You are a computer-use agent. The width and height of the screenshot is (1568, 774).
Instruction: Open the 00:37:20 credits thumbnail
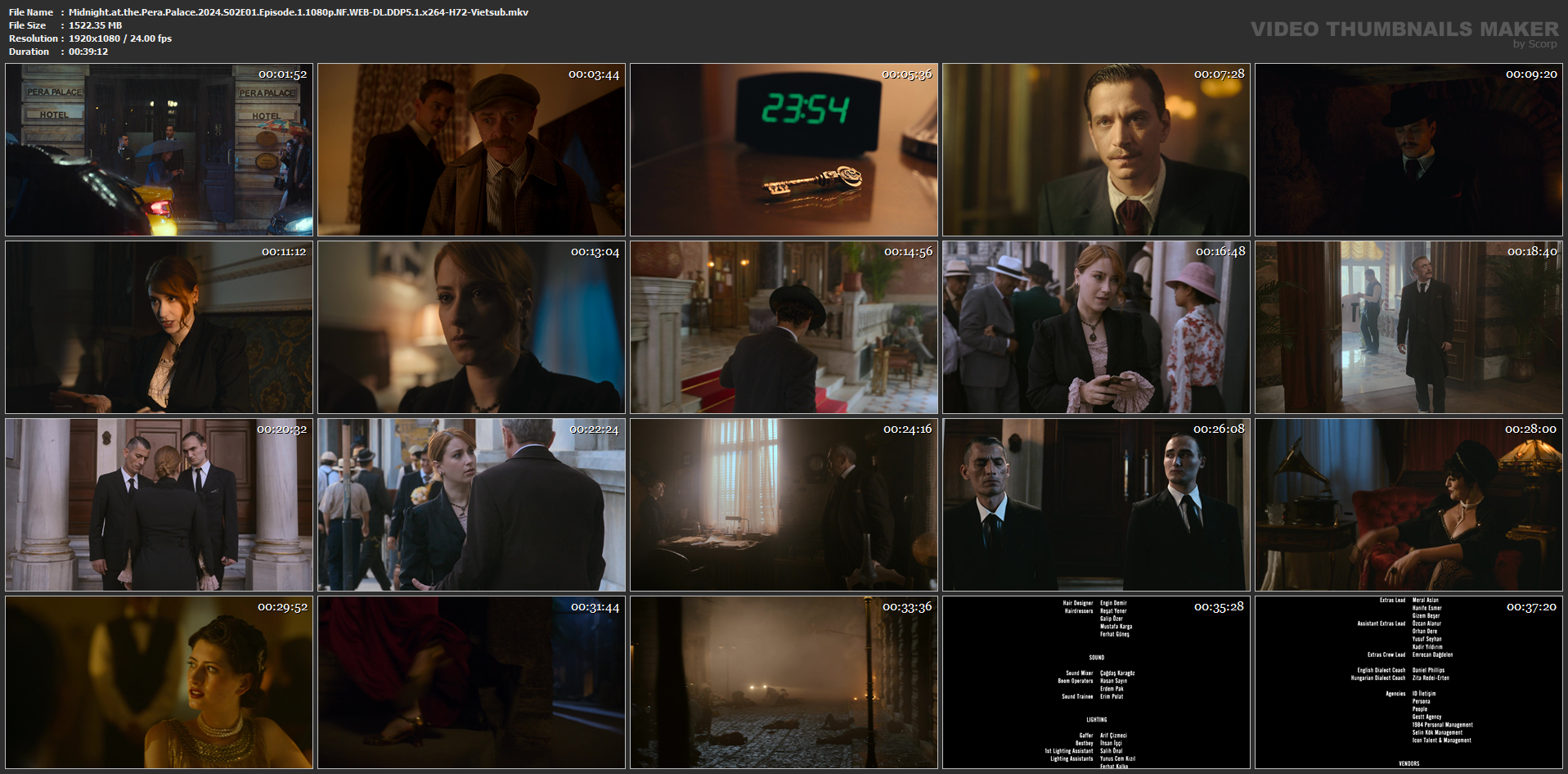[1409, 682]
